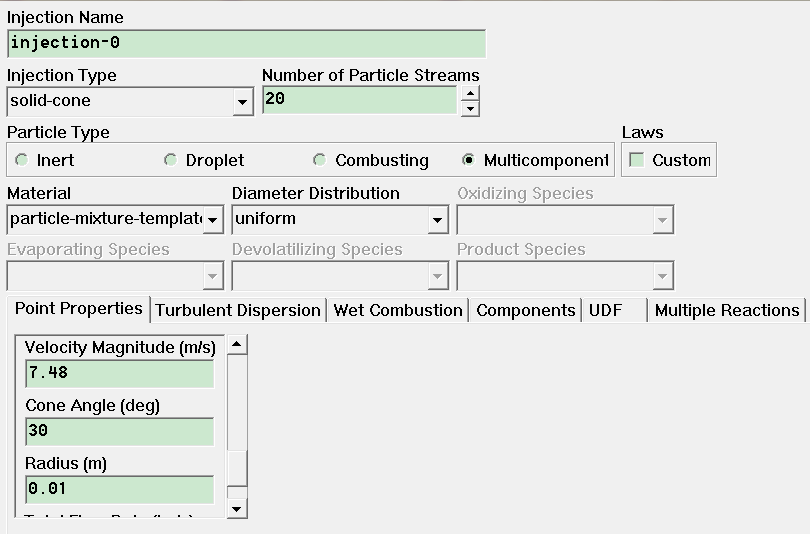The width and height of the screenshot is (810, 534).
Task: Click the Velocity Magnitude input field
Action: pyautogui.click(x=119, y=373)
